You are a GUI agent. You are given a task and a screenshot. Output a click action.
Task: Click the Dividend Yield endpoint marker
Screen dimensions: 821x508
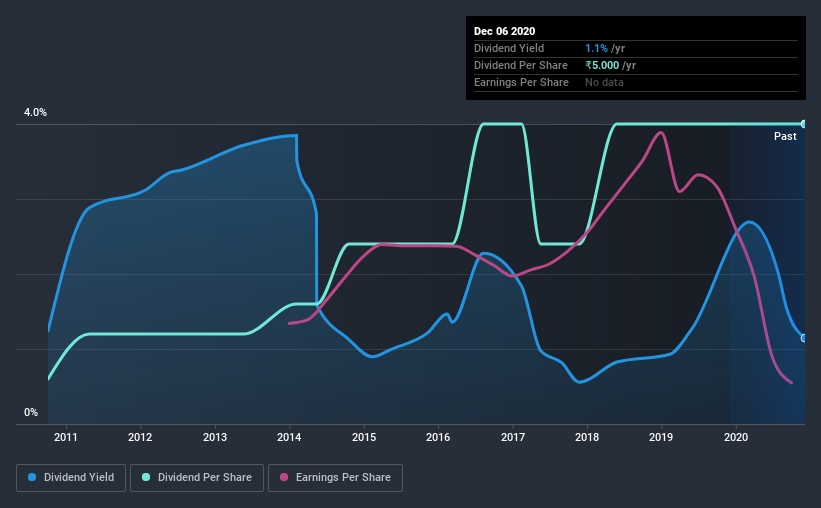(x=804, y=338)
